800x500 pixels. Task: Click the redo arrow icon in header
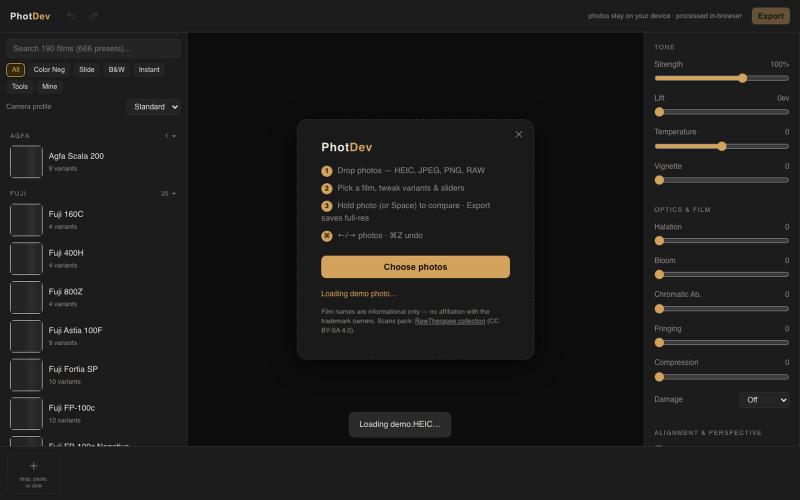coord(94,16)
